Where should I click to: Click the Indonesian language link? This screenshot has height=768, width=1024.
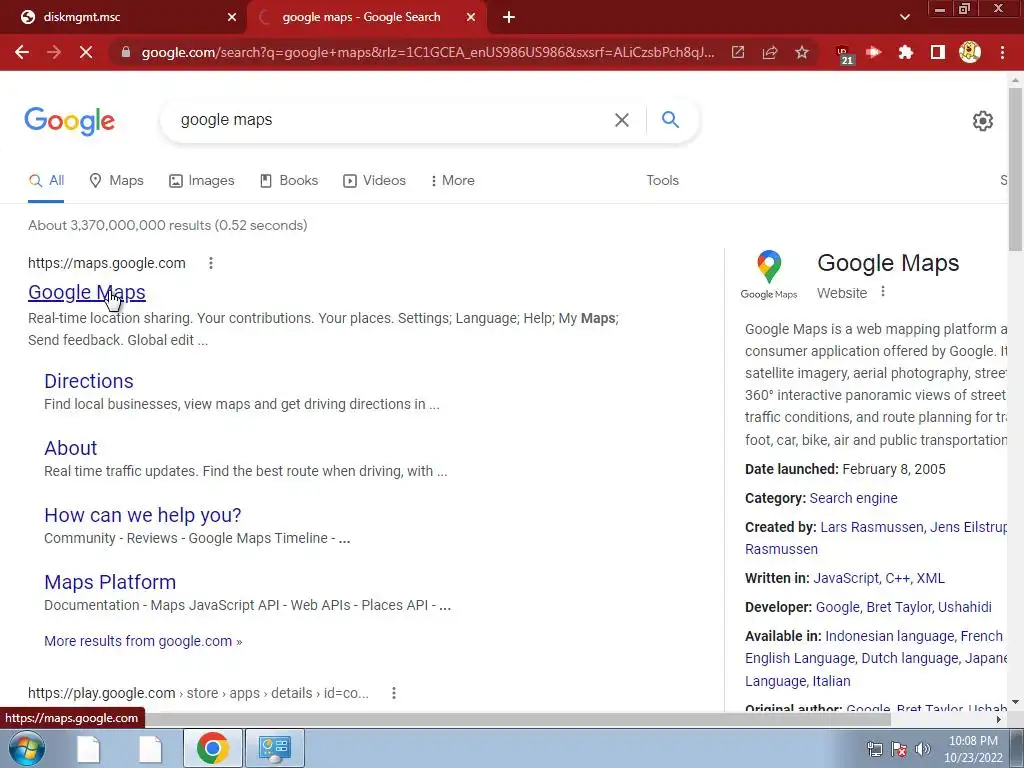[x=889, y=636]
